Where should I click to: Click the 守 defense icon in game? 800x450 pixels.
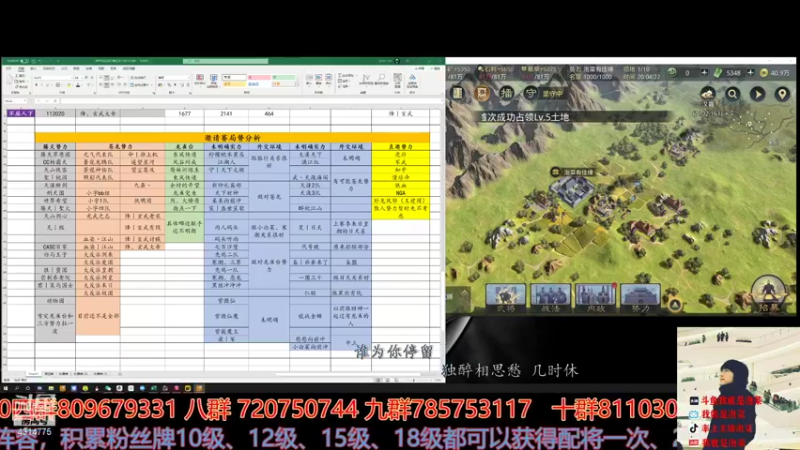coord(531,93)
